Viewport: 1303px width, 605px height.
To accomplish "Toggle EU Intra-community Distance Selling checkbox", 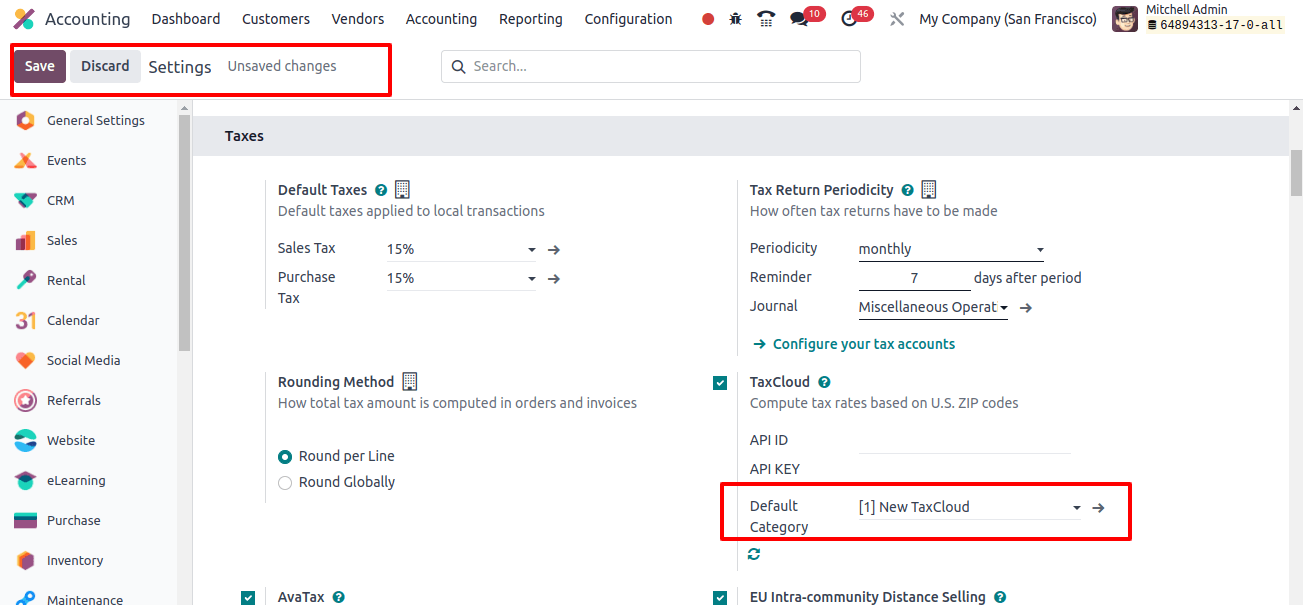I will click(x=720, y=598).
